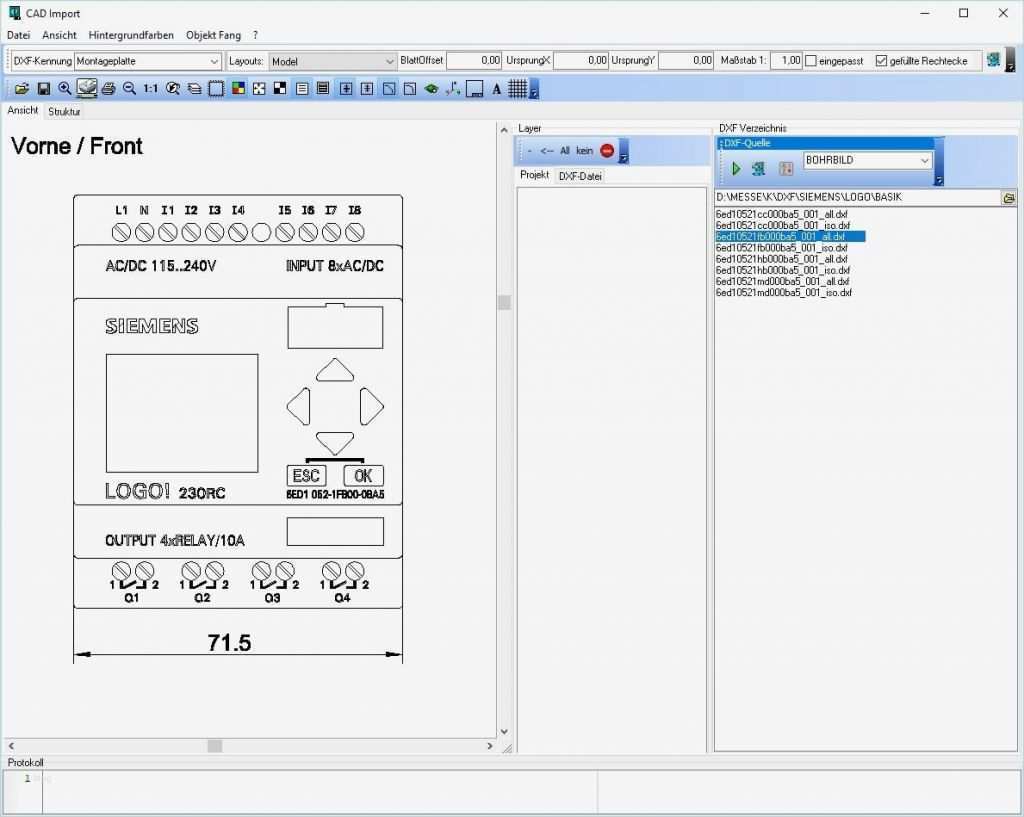Open the Objekt Fang menu
Viewport: 1024px width, 817px height.
click(214, 35)
